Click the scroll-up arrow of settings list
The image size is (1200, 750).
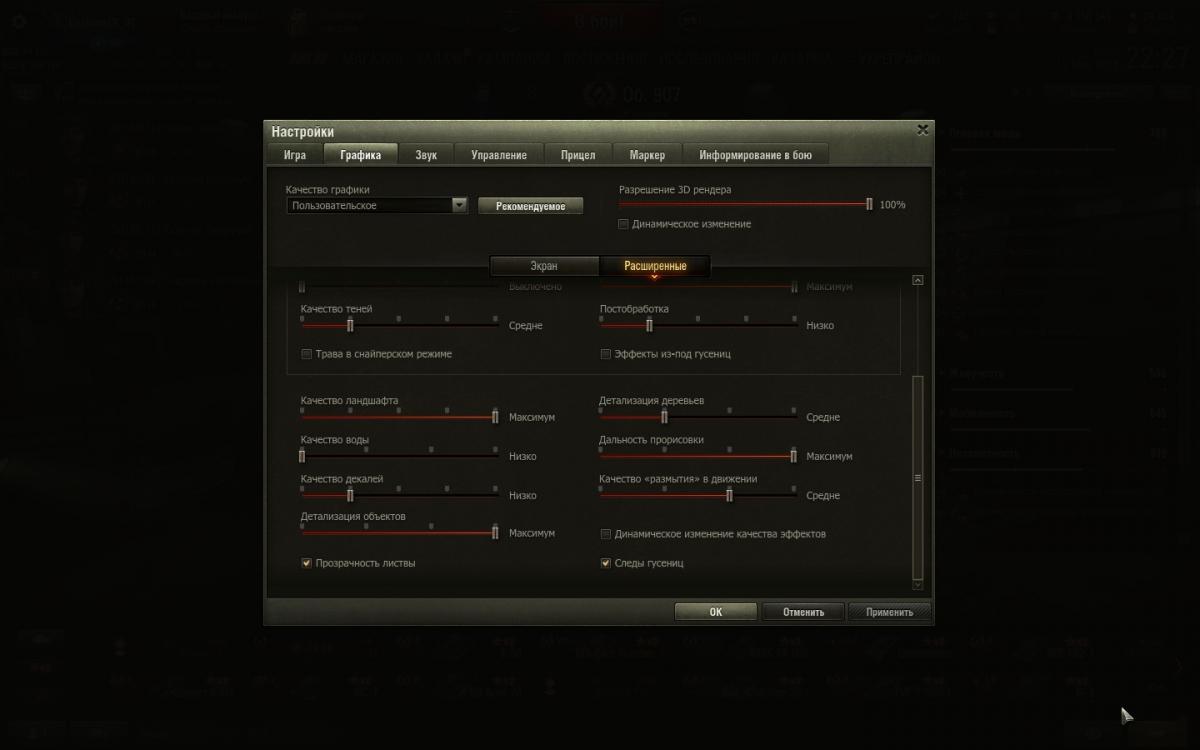pyautogui.click(x=918, y=280)
